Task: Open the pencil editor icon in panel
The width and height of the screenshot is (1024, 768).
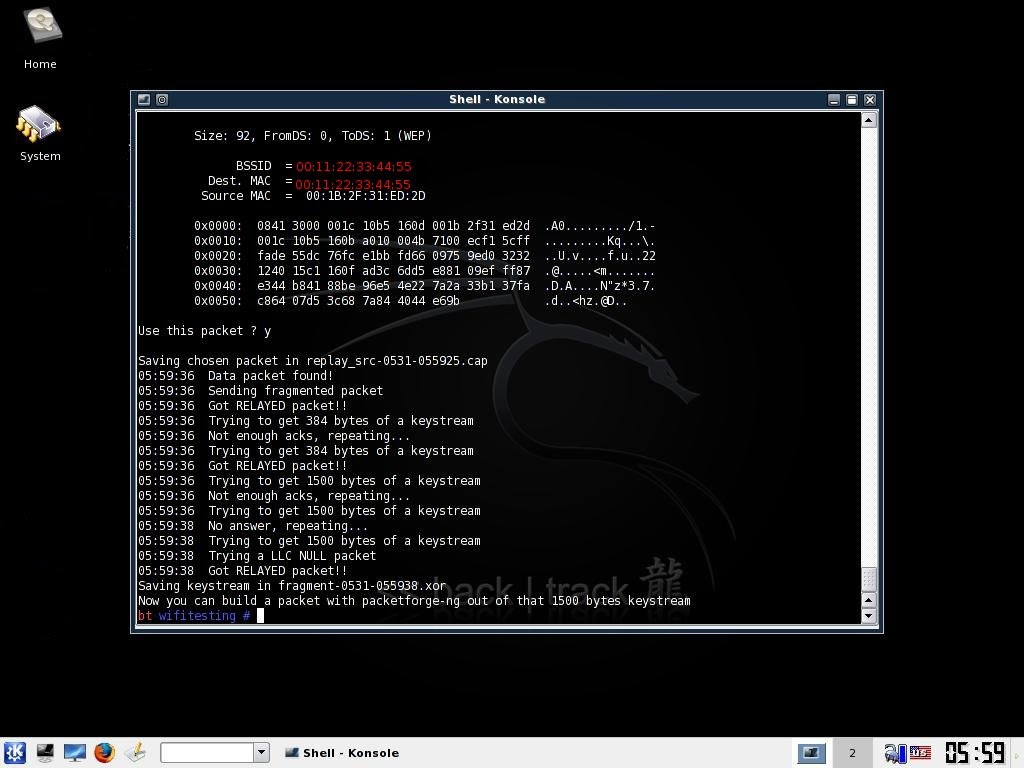Action: point(135,753)
